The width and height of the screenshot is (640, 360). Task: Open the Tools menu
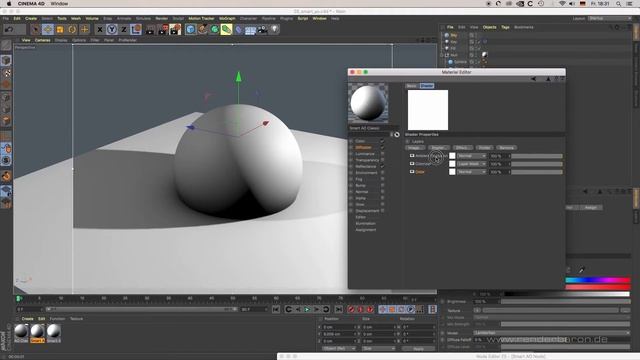click(x=62, y=18)
